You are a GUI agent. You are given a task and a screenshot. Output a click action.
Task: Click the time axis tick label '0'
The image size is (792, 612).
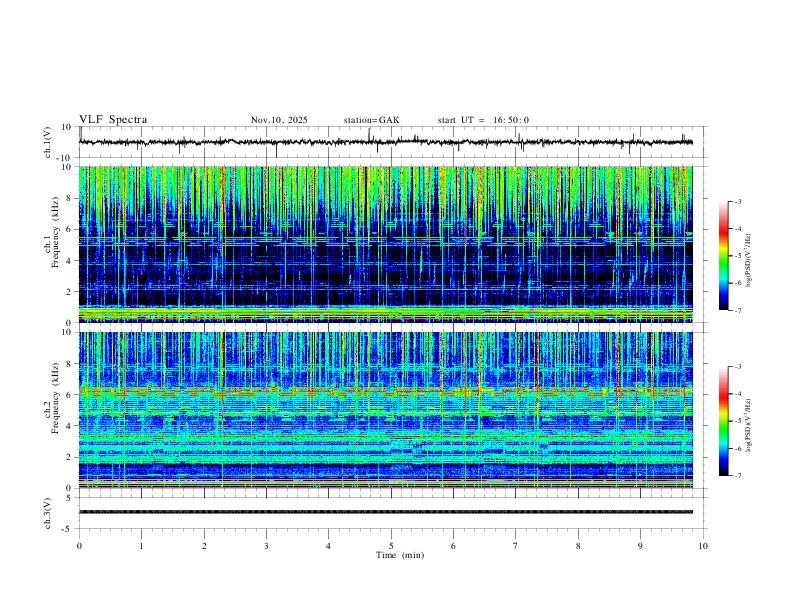tap(79, 546)
